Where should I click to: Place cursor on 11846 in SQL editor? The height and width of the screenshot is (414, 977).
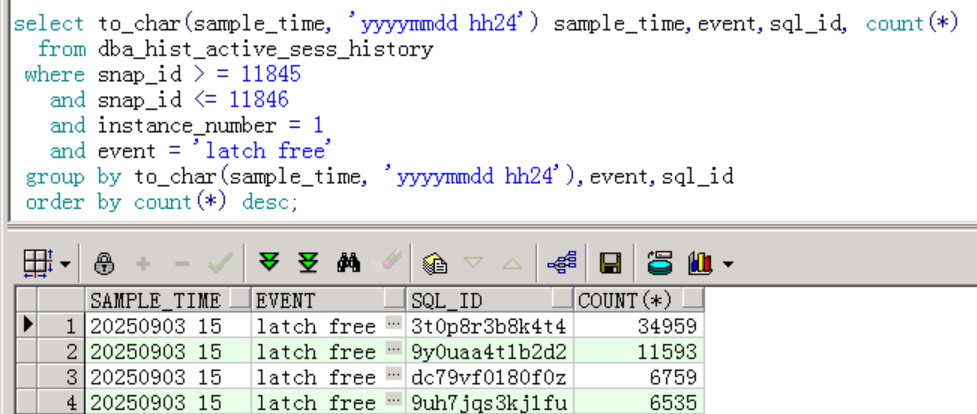click(x=259, y=100)
